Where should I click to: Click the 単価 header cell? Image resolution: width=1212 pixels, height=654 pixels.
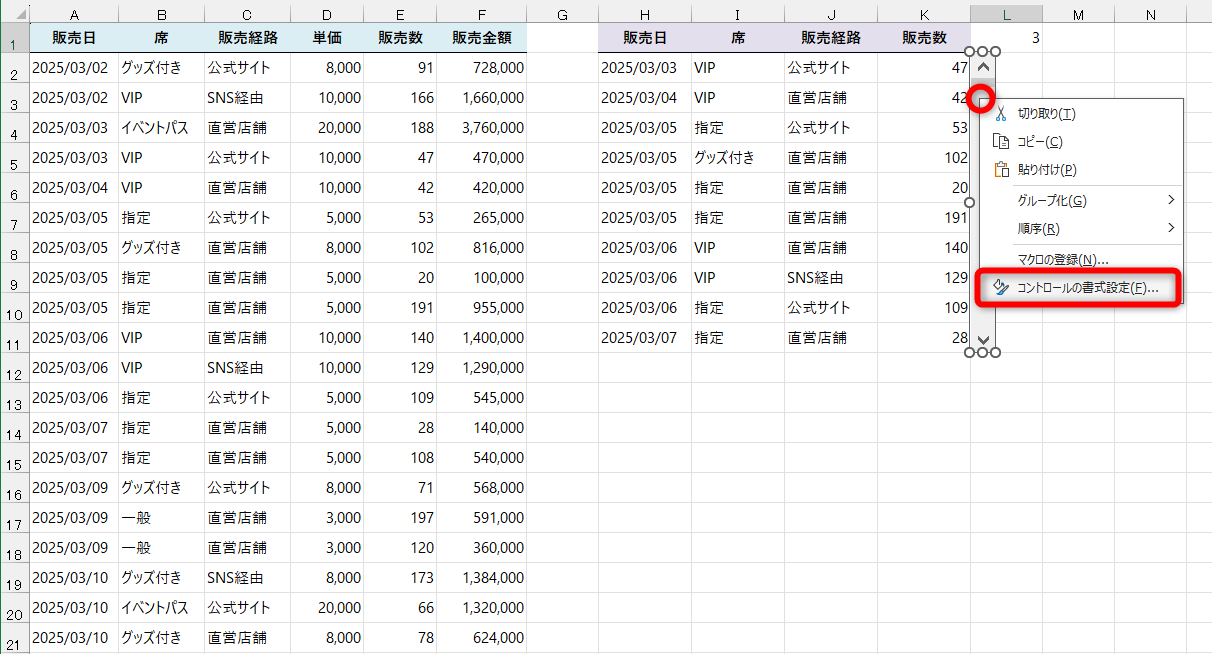tap(327, 38)
